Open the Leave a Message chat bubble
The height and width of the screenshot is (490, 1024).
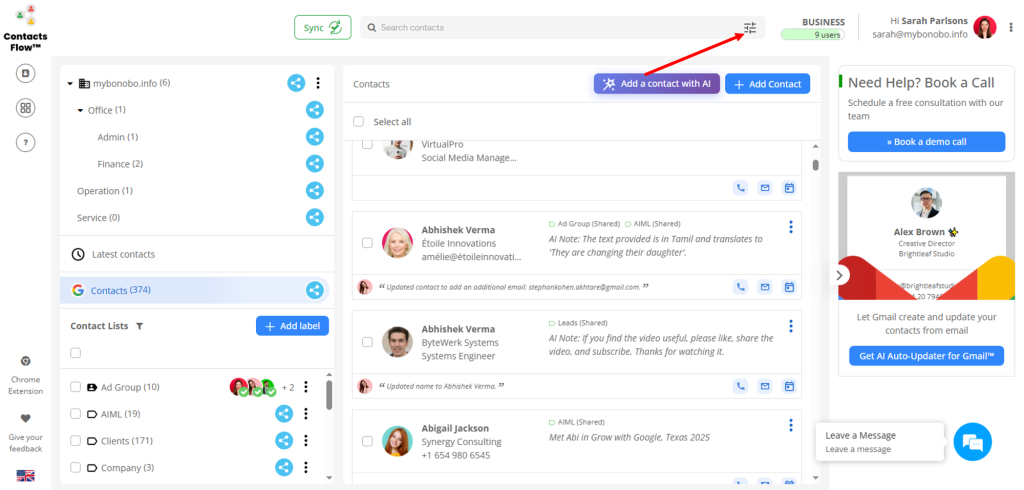(972, 442)
